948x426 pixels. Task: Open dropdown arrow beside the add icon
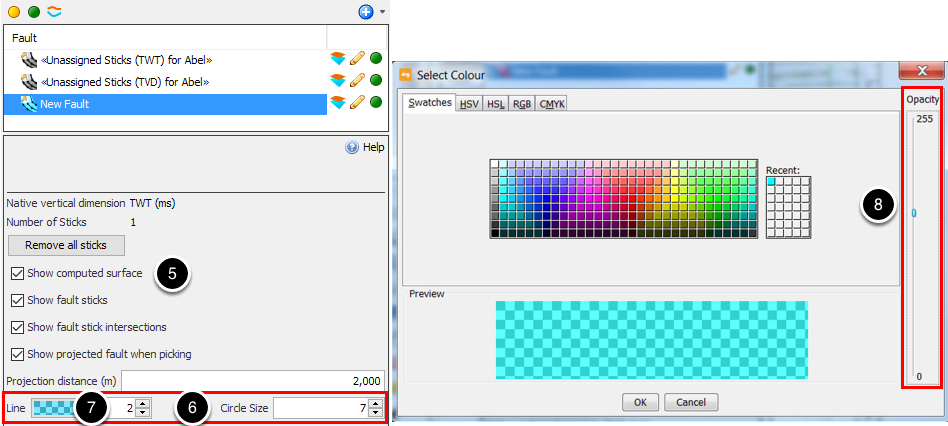[x=382, y=12]
